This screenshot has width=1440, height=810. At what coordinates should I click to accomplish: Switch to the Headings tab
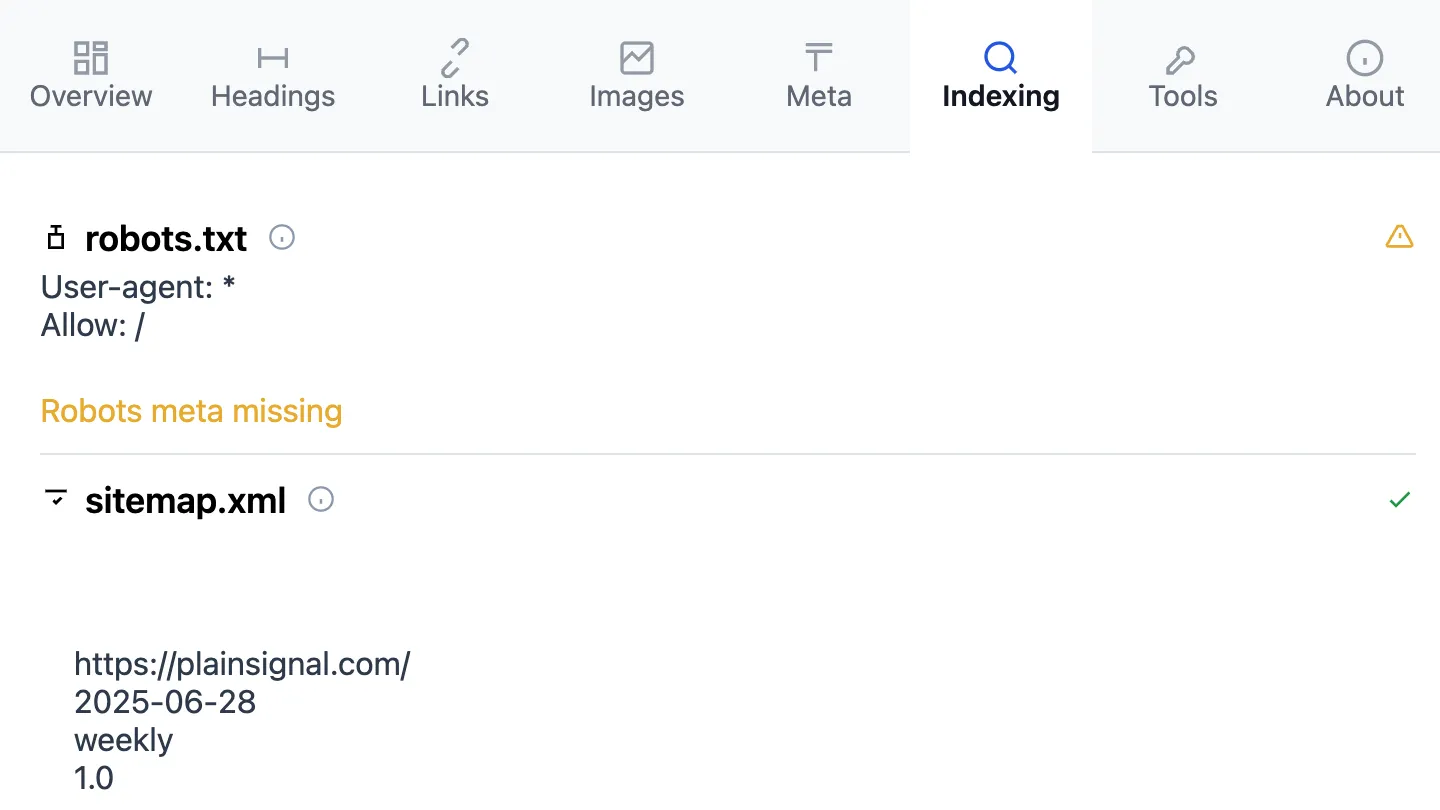point(273,76)
